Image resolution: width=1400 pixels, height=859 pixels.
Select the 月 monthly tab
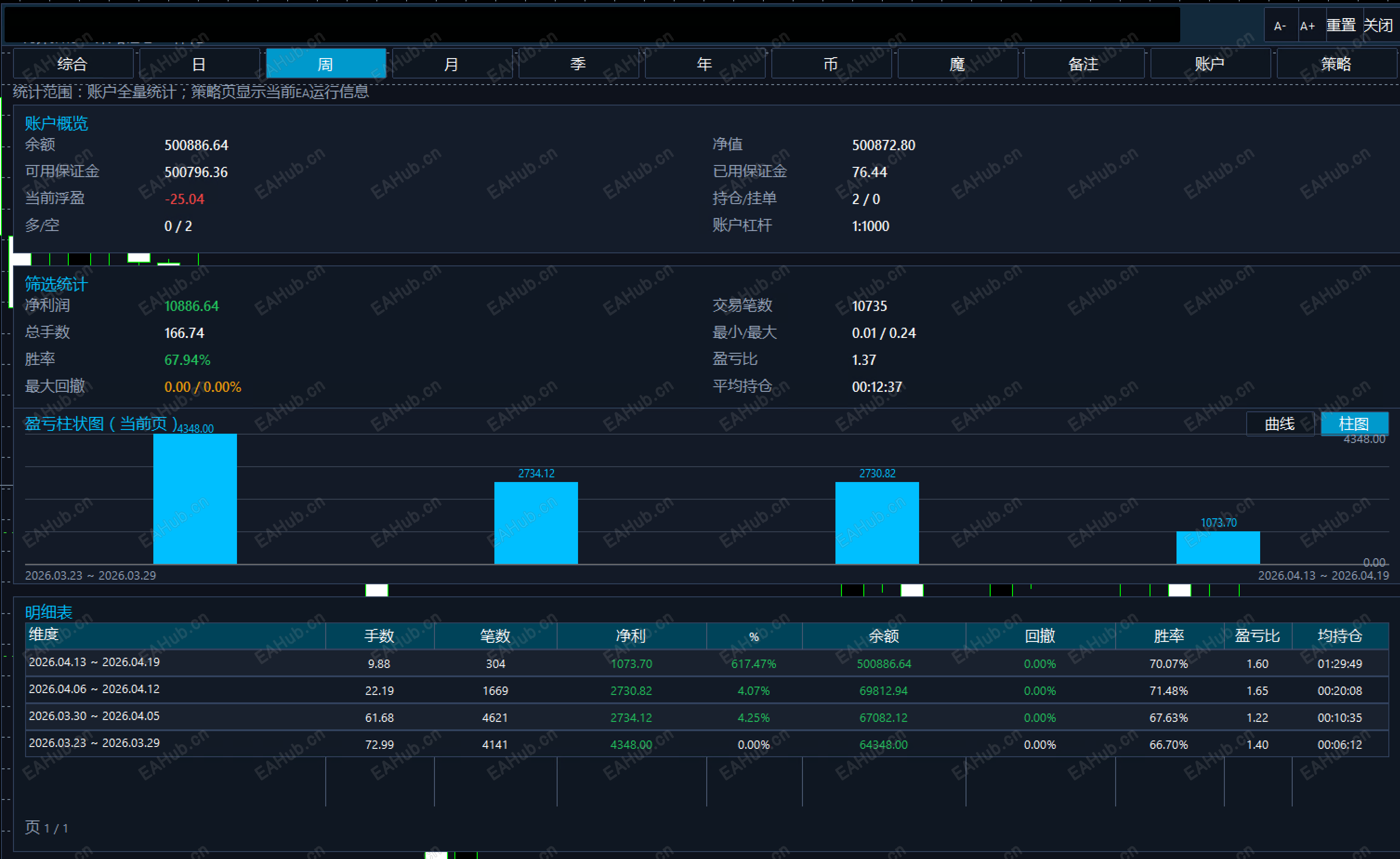452,64
